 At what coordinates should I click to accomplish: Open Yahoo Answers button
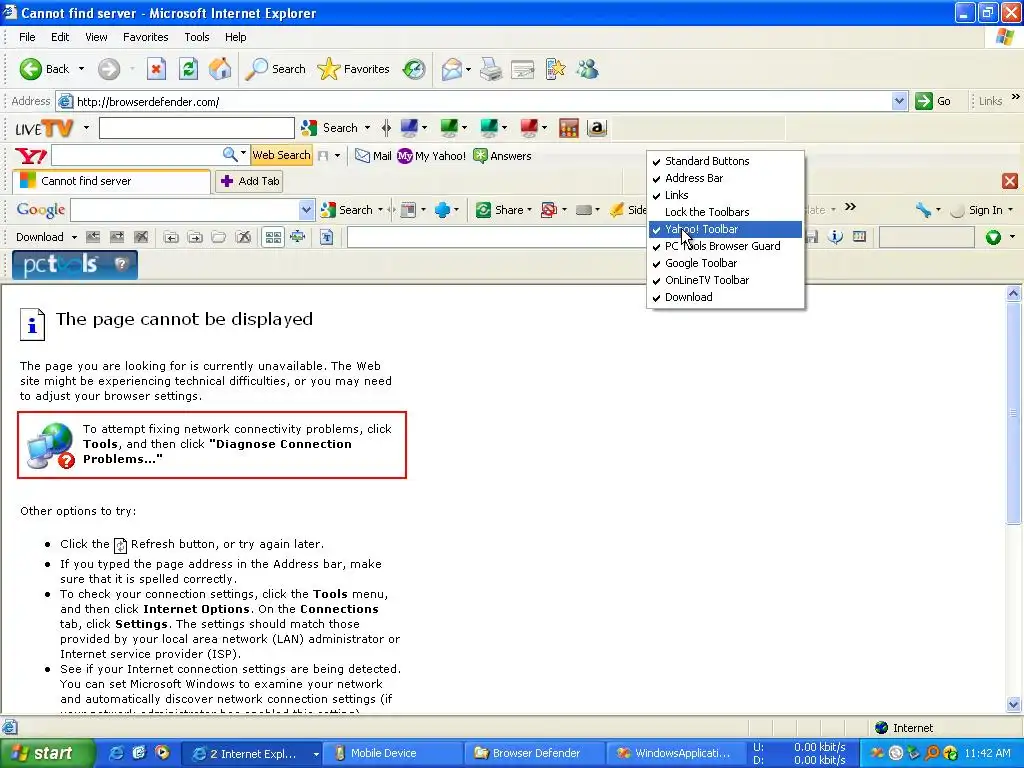click(x=502, y=155)
